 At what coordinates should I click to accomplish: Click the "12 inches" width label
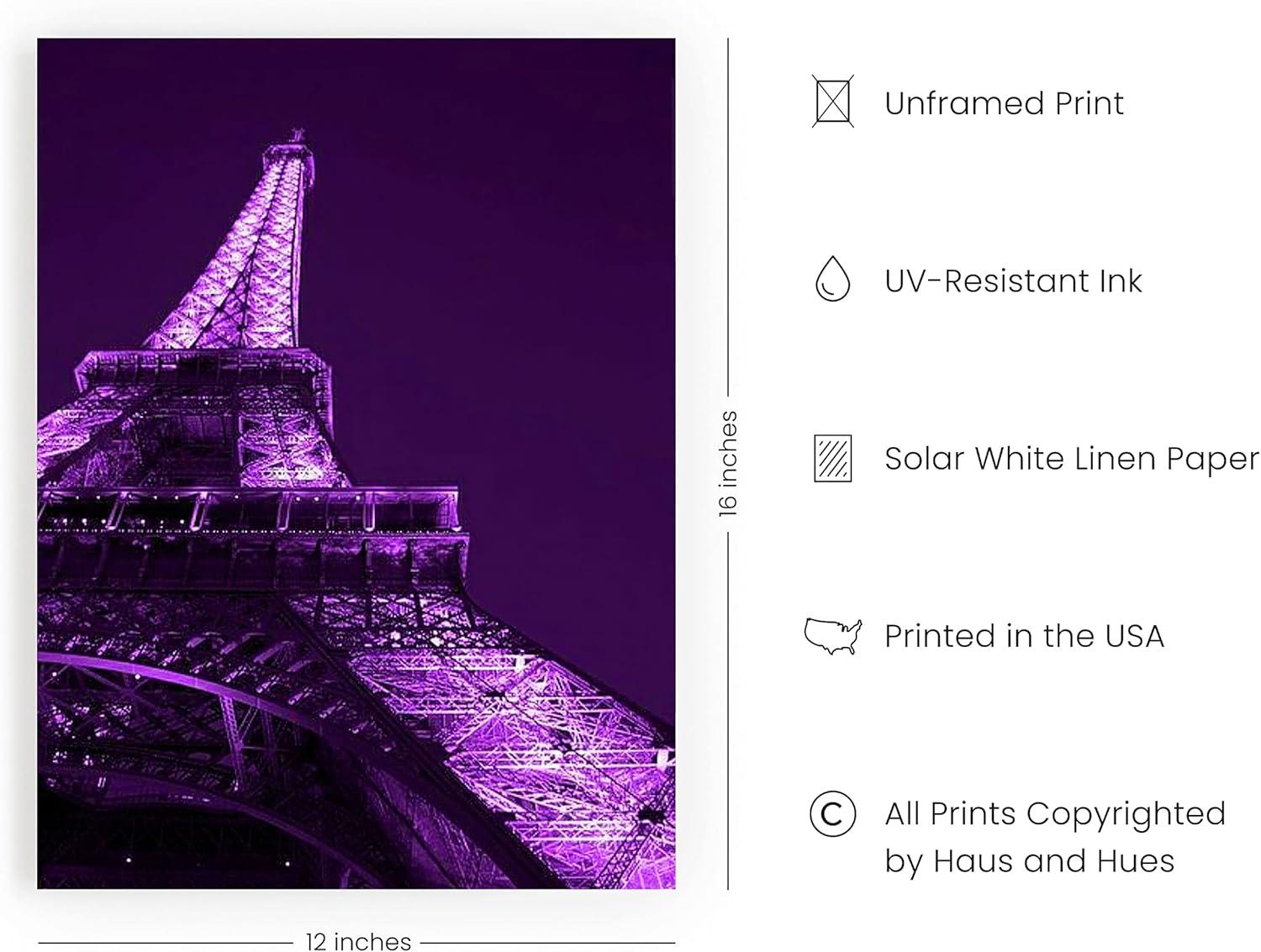(358, 941)
